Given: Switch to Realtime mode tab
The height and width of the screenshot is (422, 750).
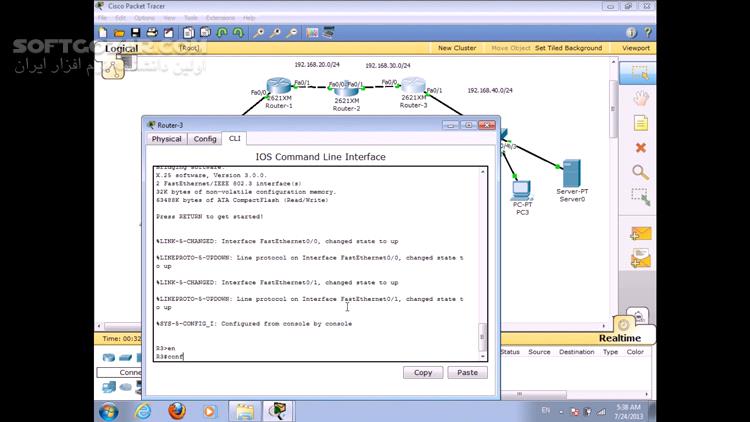Looking at the screenshot, I should (x=620, y=338).
